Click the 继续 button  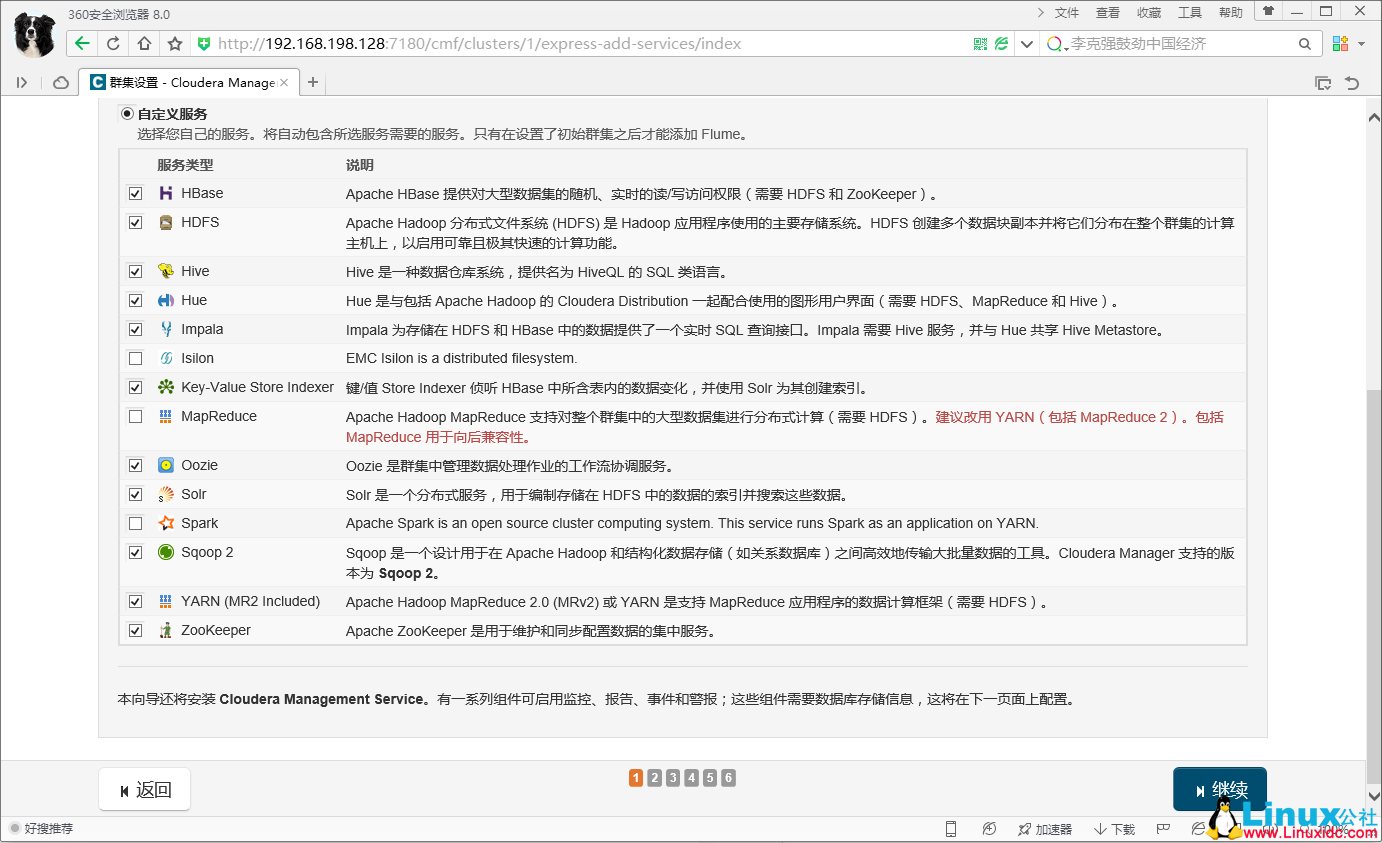pos(1219,789)
